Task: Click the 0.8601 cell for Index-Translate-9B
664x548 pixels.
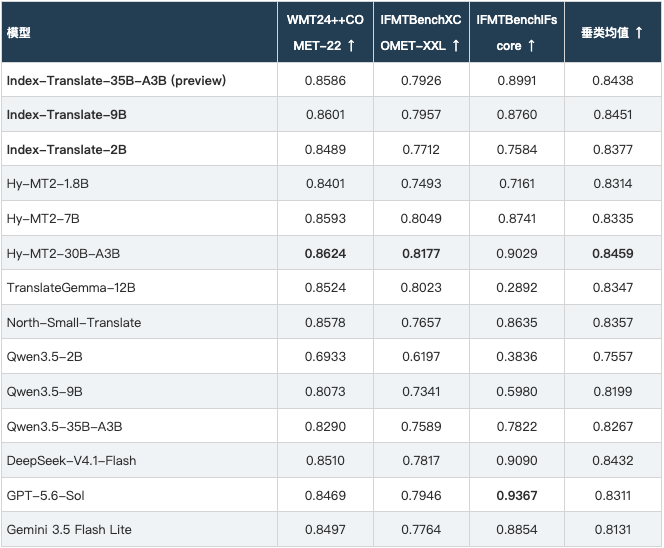Action: pyautogui.click(x=325, y=115)
